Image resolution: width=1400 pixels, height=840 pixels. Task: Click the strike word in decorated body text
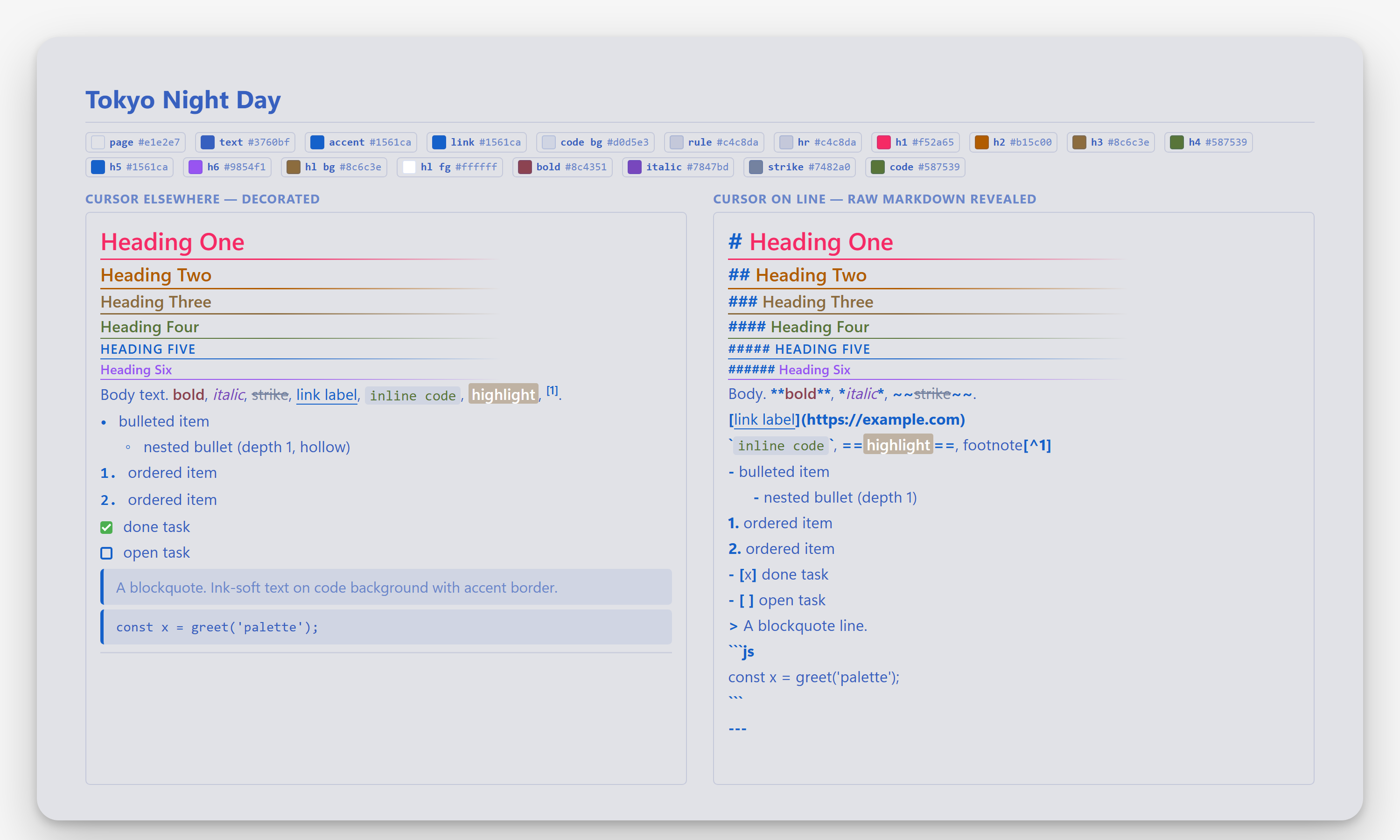270,394
